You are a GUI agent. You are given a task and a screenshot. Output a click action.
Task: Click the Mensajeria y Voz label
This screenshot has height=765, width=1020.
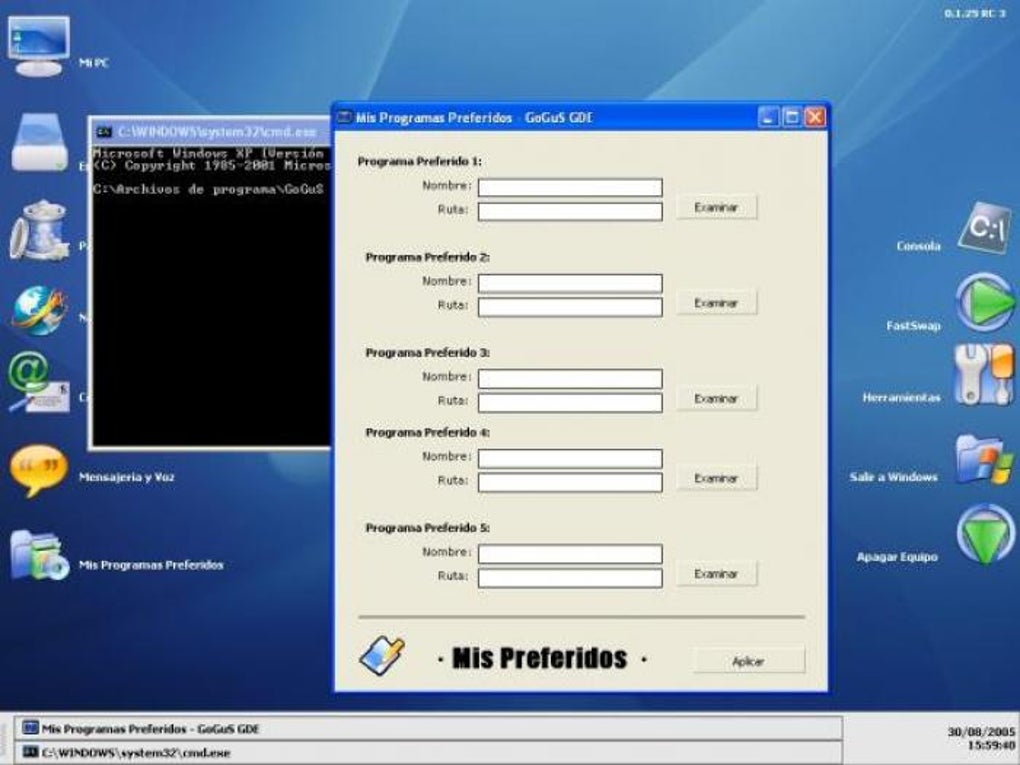[127, 477]
